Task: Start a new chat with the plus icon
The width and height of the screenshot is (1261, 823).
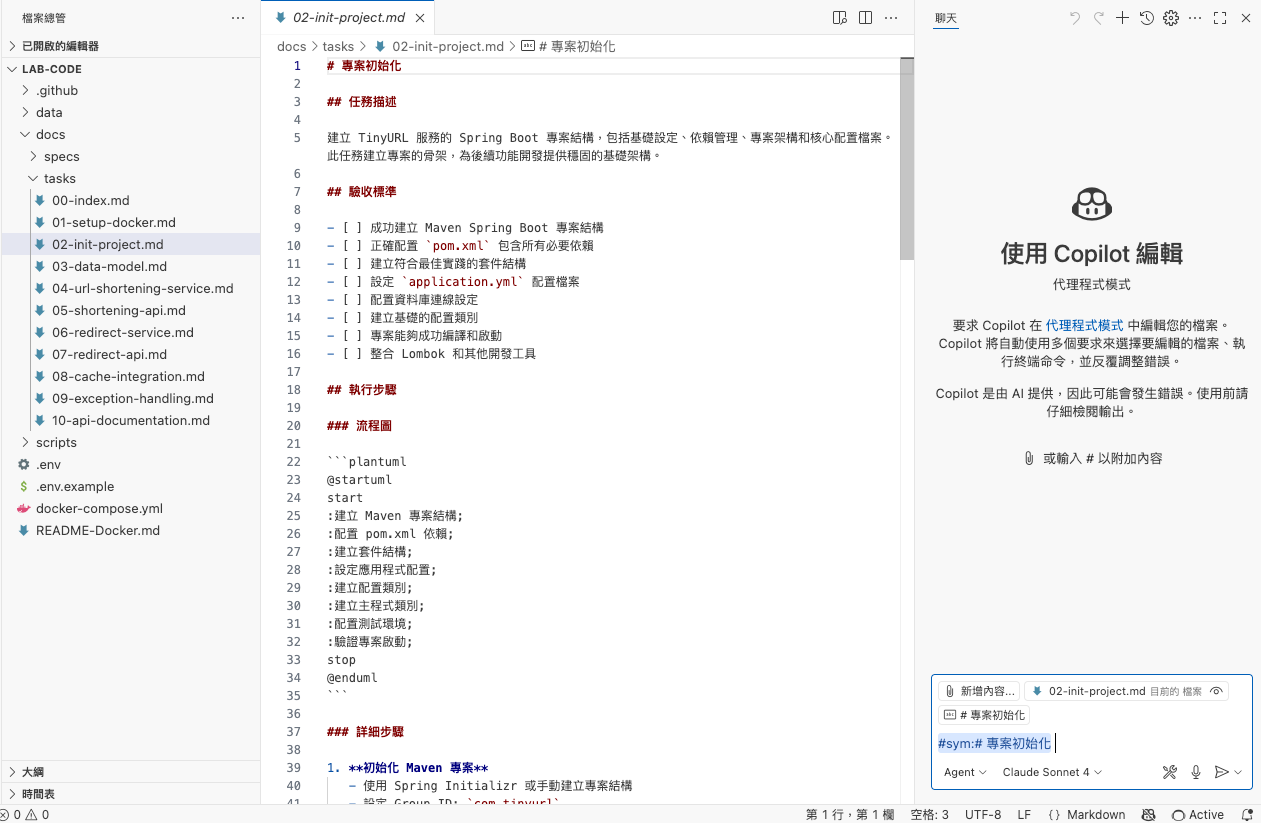Action: (1122, 17)
